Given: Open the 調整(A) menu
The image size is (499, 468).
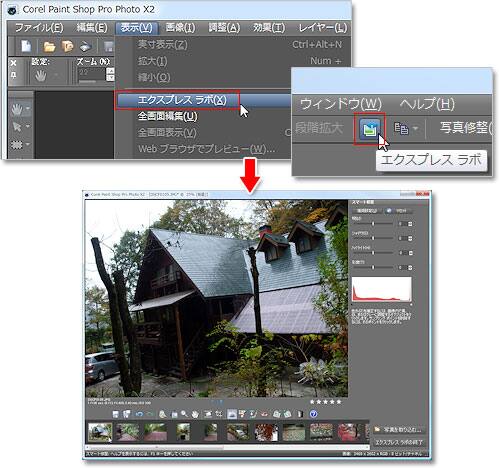Looking at the screenshot, I should pyautogui.click(x=224, y=28).
